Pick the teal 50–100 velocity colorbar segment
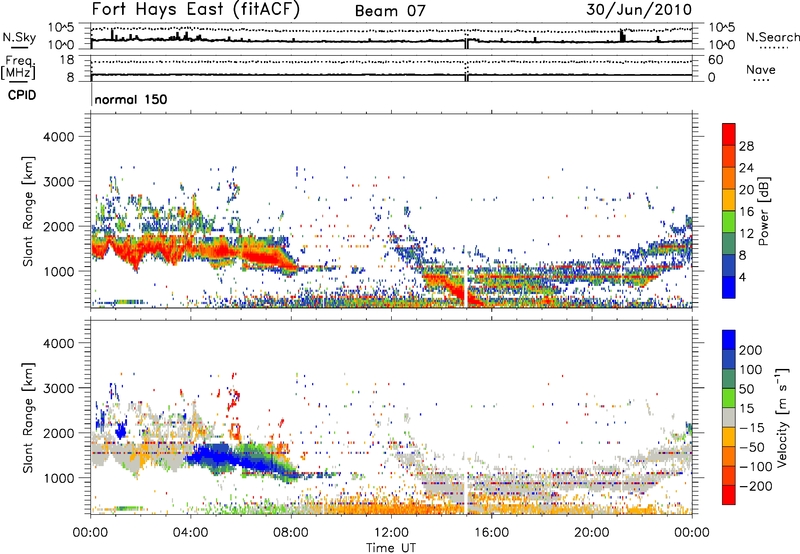The image size is (800, 554). point(729,379)
